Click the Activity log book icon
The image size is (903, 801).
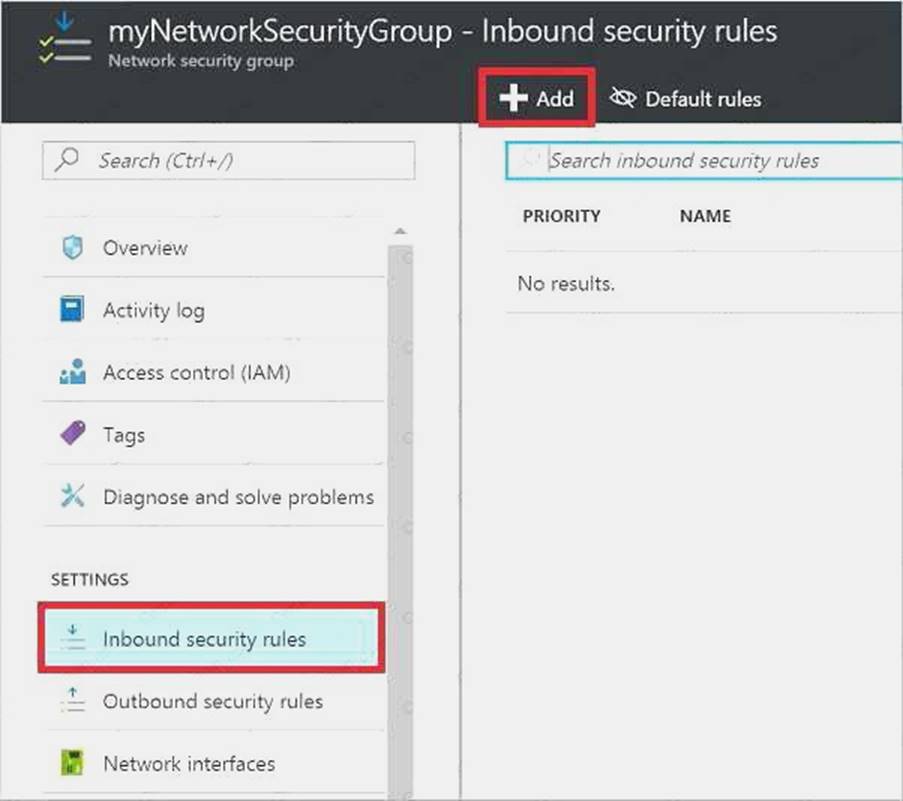pos(73,309)
